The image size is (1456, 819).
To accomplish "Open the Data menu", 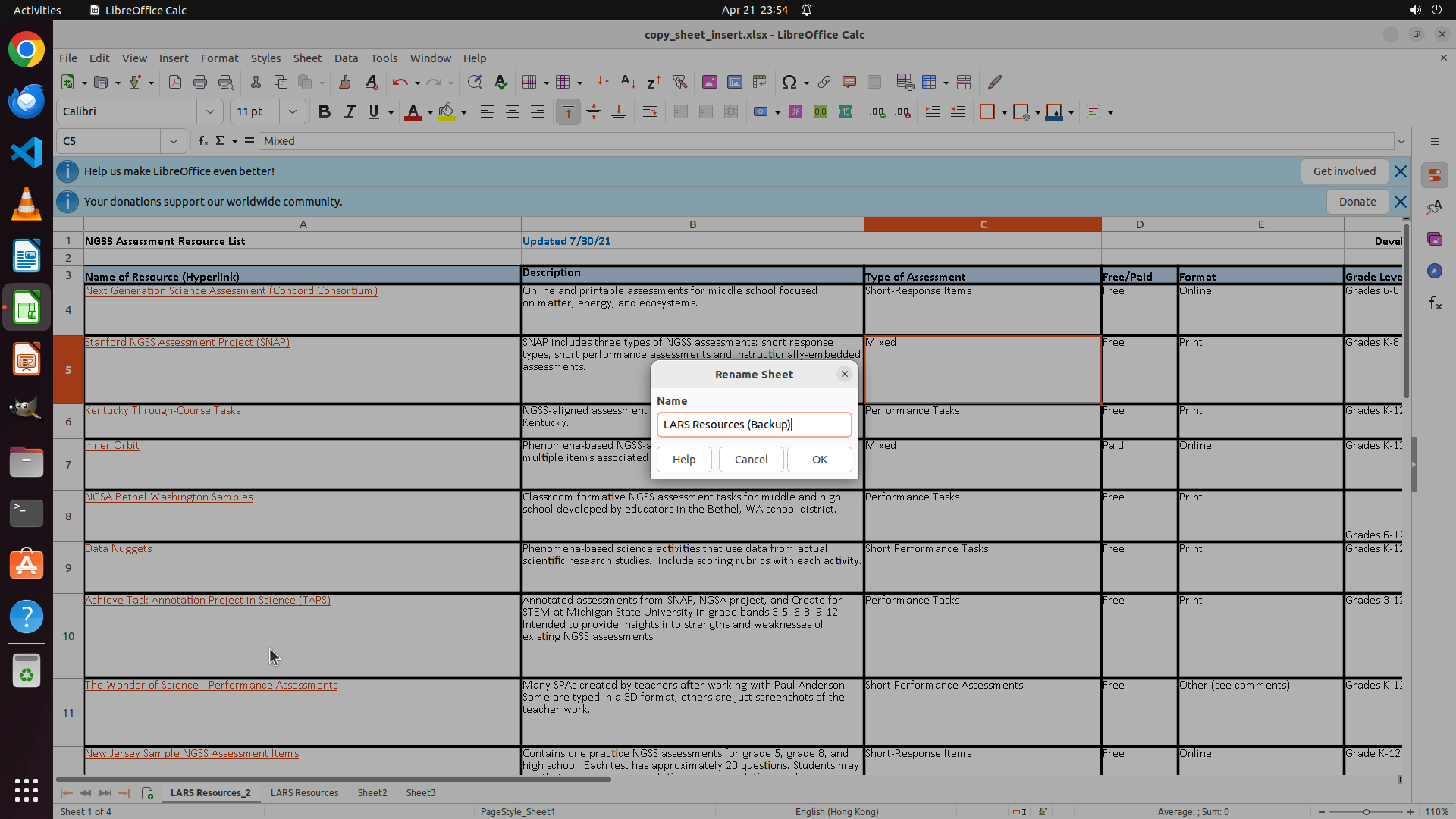I will [x=346, y=58].
